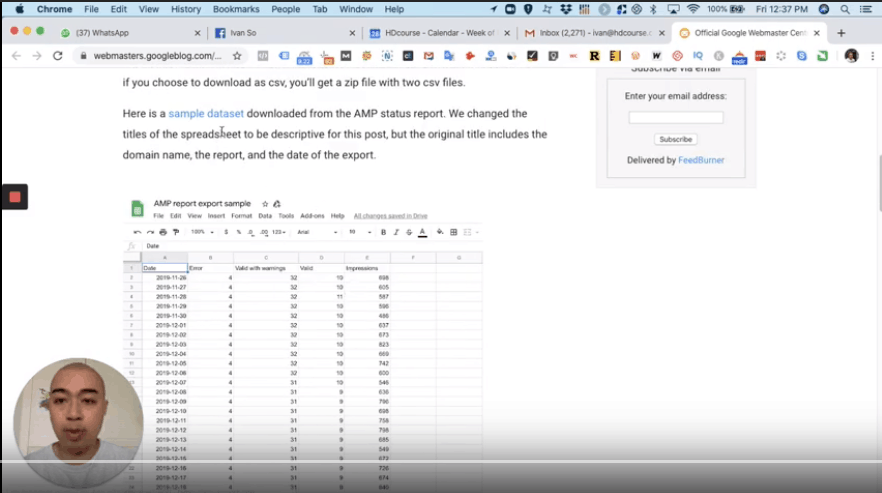This screenshot has width=882, height=493.
Task: Click the print icon in Sheets toolbar
Action: (163, 232)
